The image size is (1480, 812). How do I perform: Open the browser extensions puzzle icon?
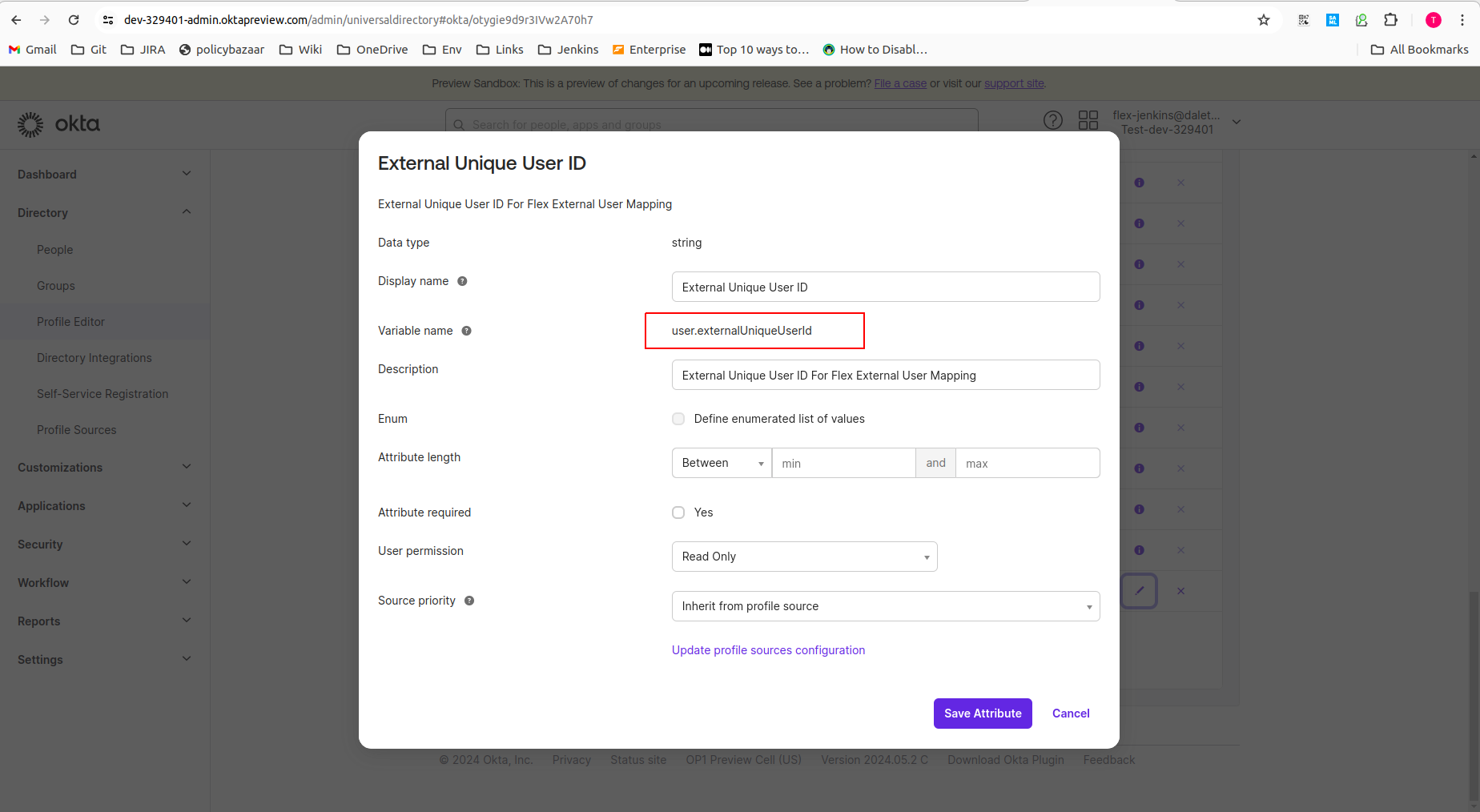1391,20
